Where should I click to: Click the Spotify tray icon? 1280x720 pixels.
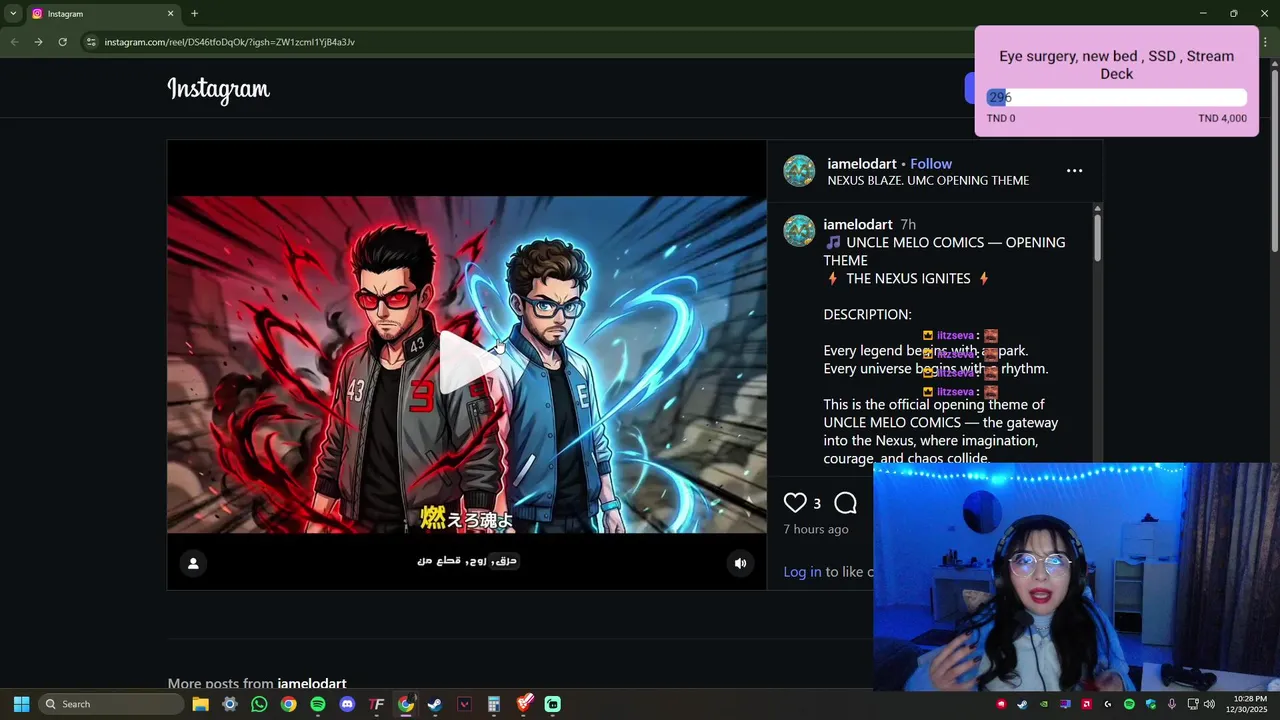1129,704
